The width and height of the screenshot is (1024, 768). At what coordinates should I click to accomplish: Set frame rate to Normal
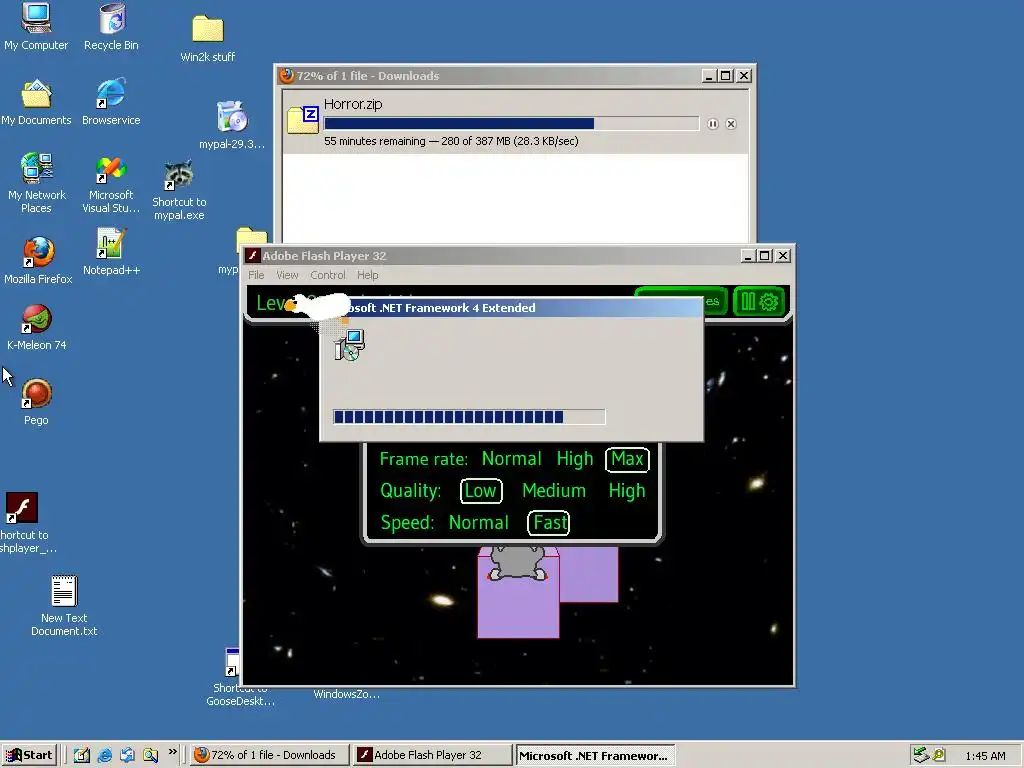[511, 459]
